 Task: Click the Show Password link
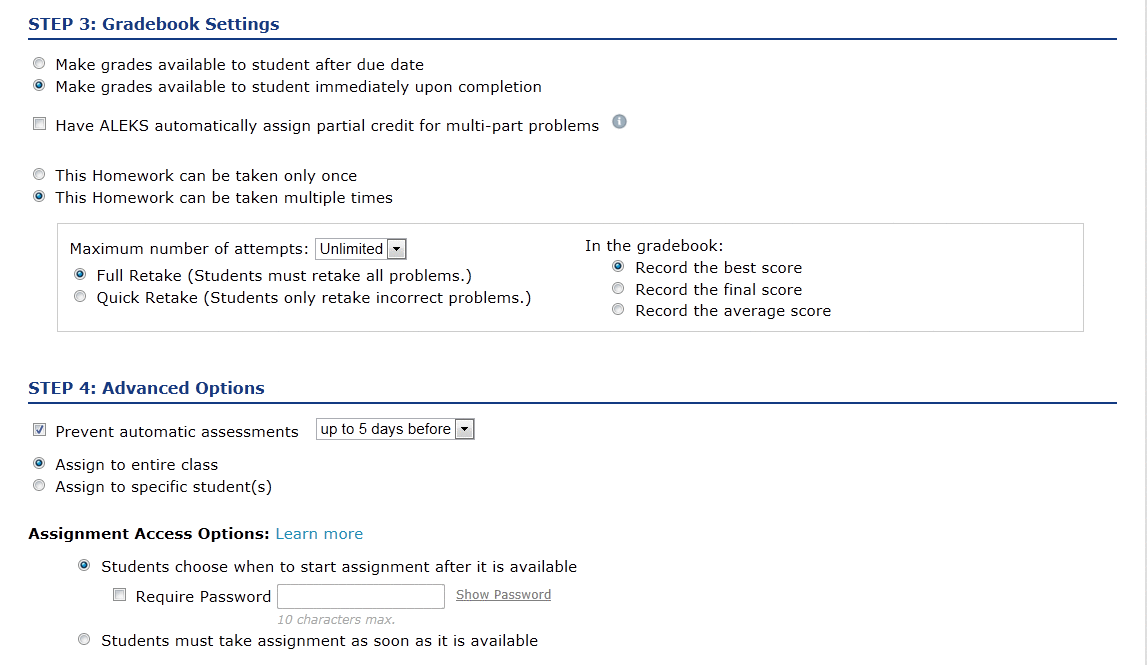[503, 595]
